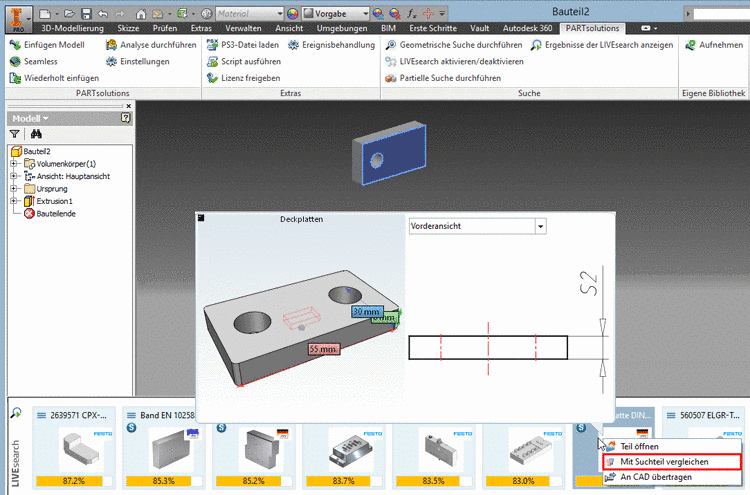750x495 pixels.
Task: Redo the last undone action
Action: [x=120, y=14]
